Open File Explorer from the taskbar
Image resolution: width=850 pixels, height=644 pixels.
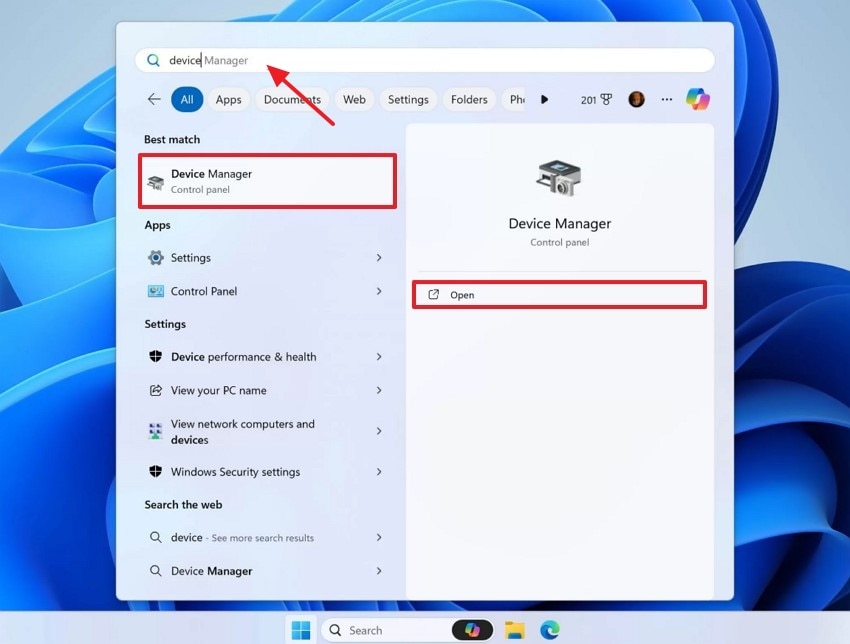[x=514, y=630]
